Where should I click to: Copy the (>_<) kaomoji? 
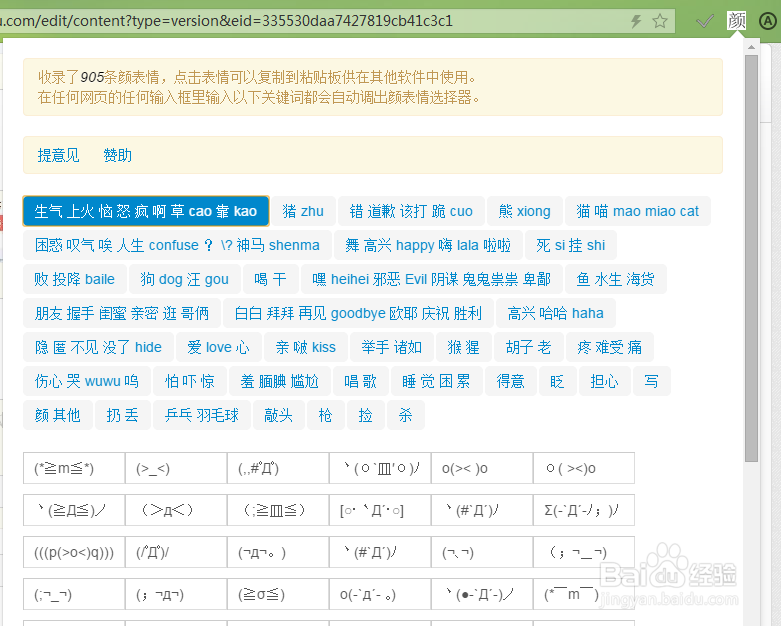176,468
